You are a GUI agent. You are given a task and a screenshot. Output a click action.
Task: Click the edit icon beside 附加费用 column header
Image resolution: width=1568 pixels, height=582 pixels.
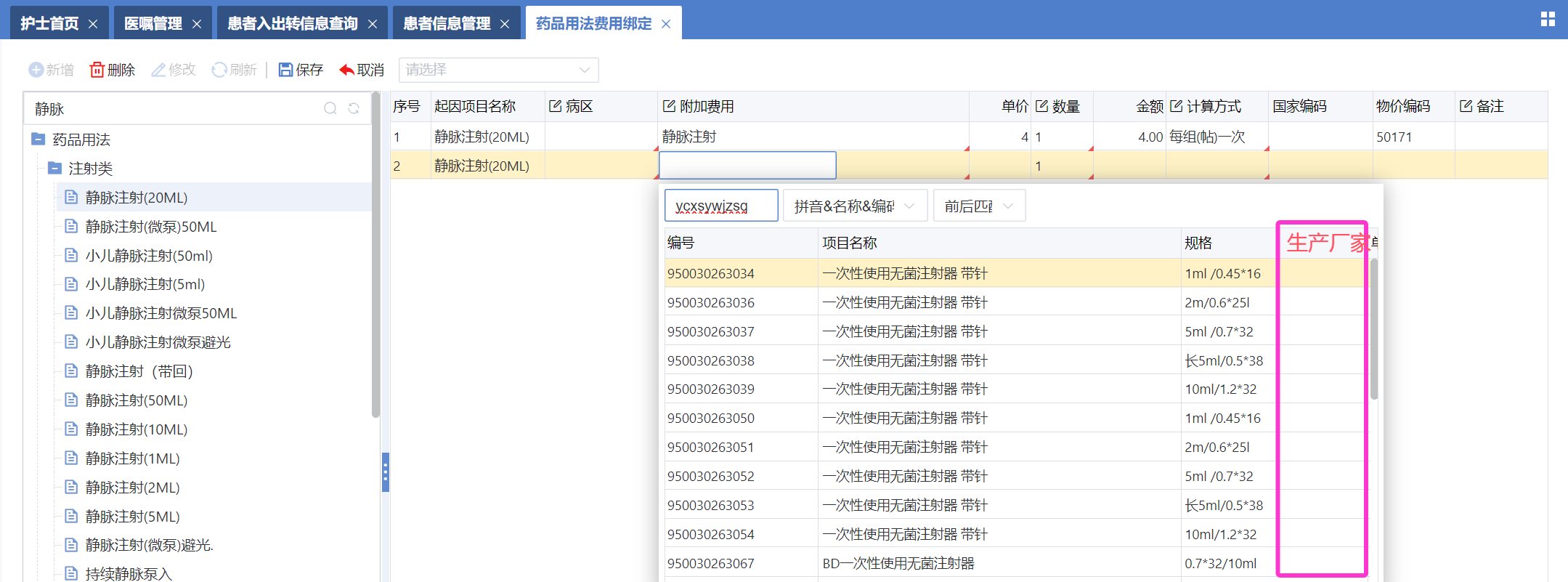[669, 106]
